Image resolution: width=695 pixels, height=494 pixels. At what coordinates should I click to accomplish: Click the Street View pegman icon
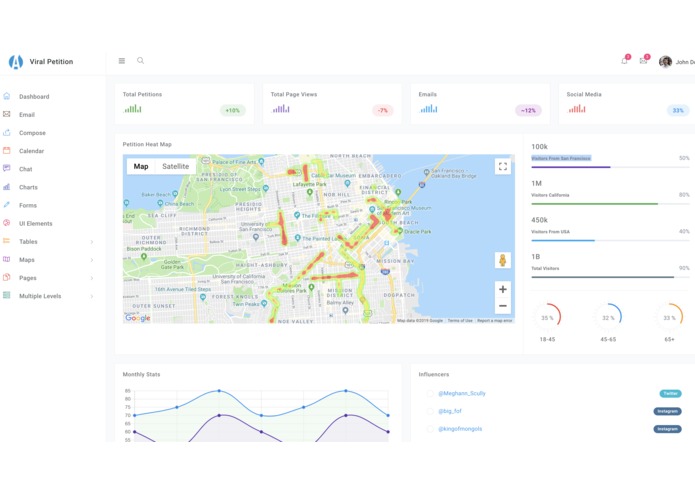pos(503,260)
